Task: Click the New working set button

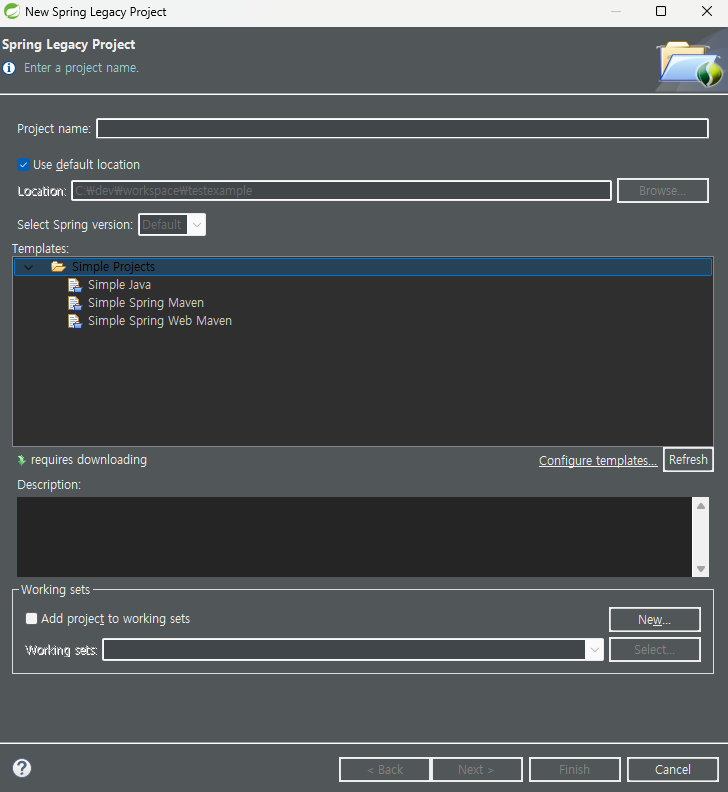Action: [655, 620]
